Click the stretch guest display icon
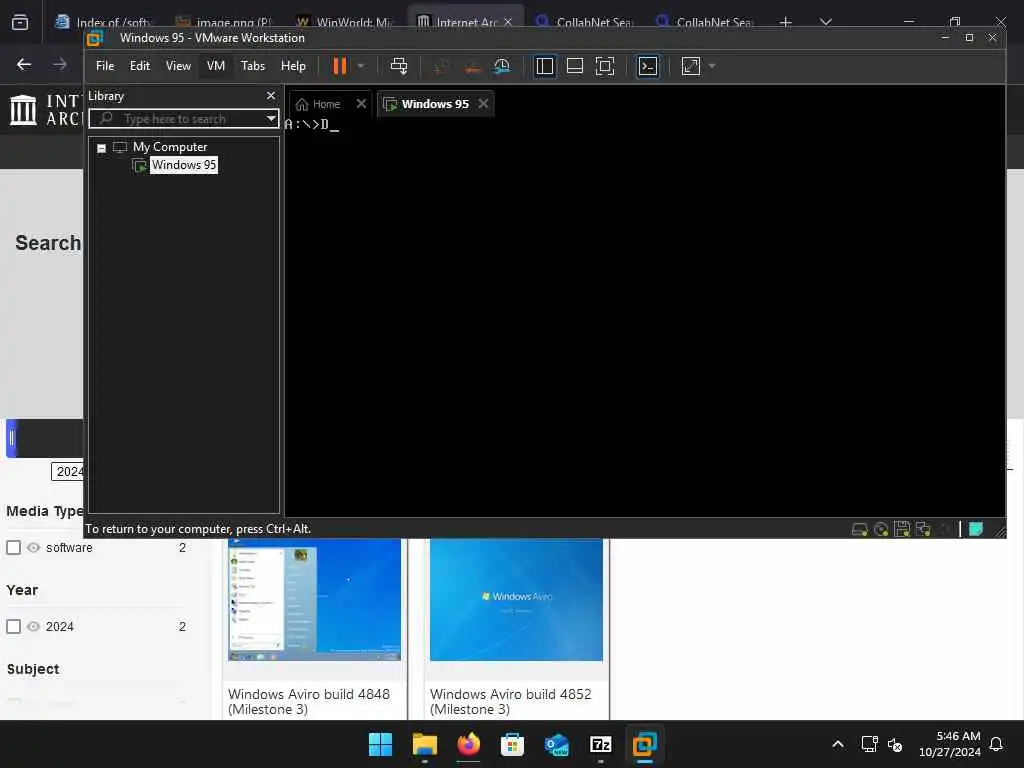The image size is (1024, 768). (690, 66)
